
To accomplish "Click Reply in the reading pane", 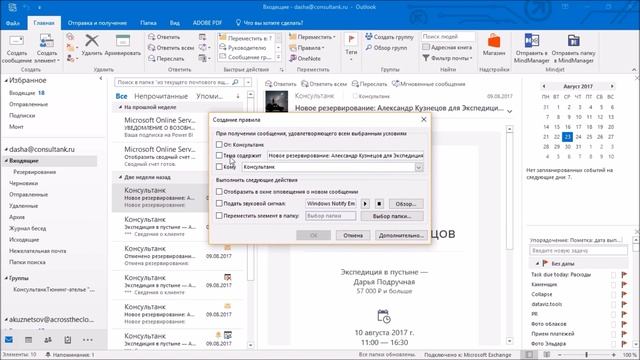I will [281, 84].
